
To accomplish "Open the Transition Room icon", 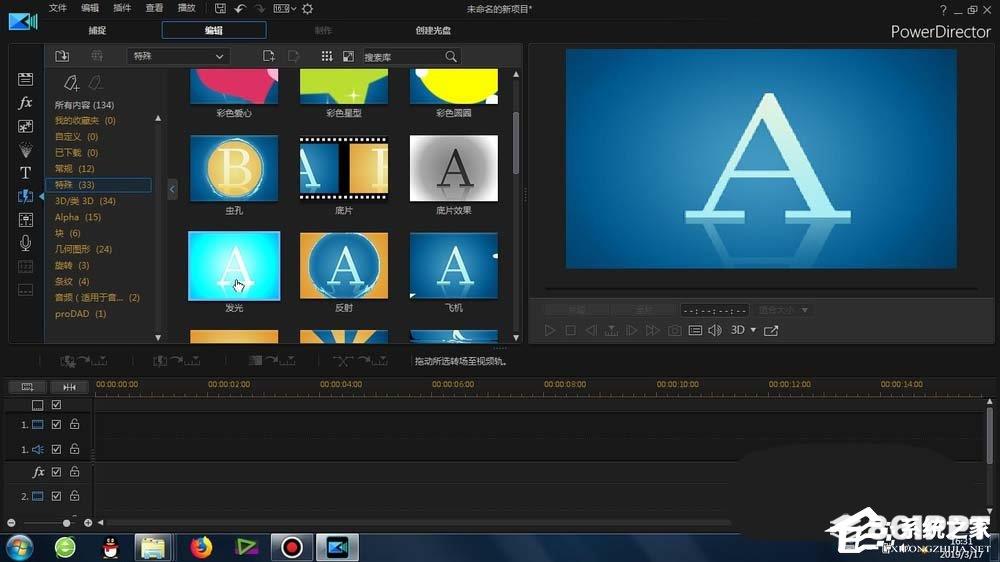I will click(x=26, y=196).
